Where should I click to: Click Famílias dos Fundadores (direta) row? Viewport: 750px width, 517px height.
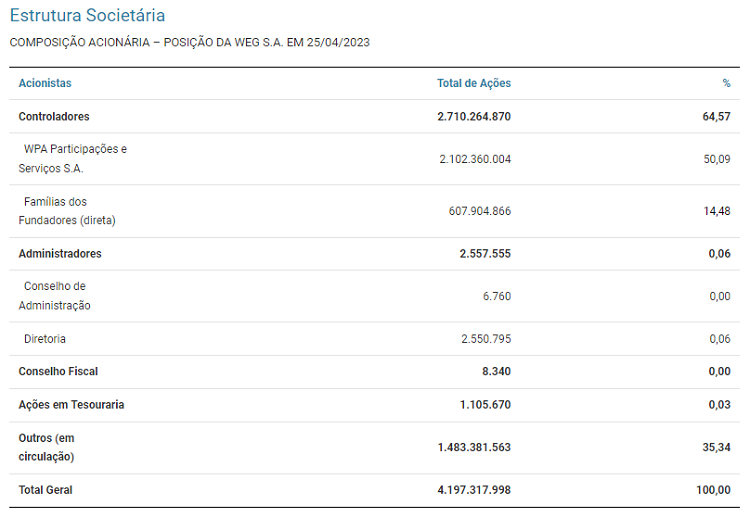66,211
